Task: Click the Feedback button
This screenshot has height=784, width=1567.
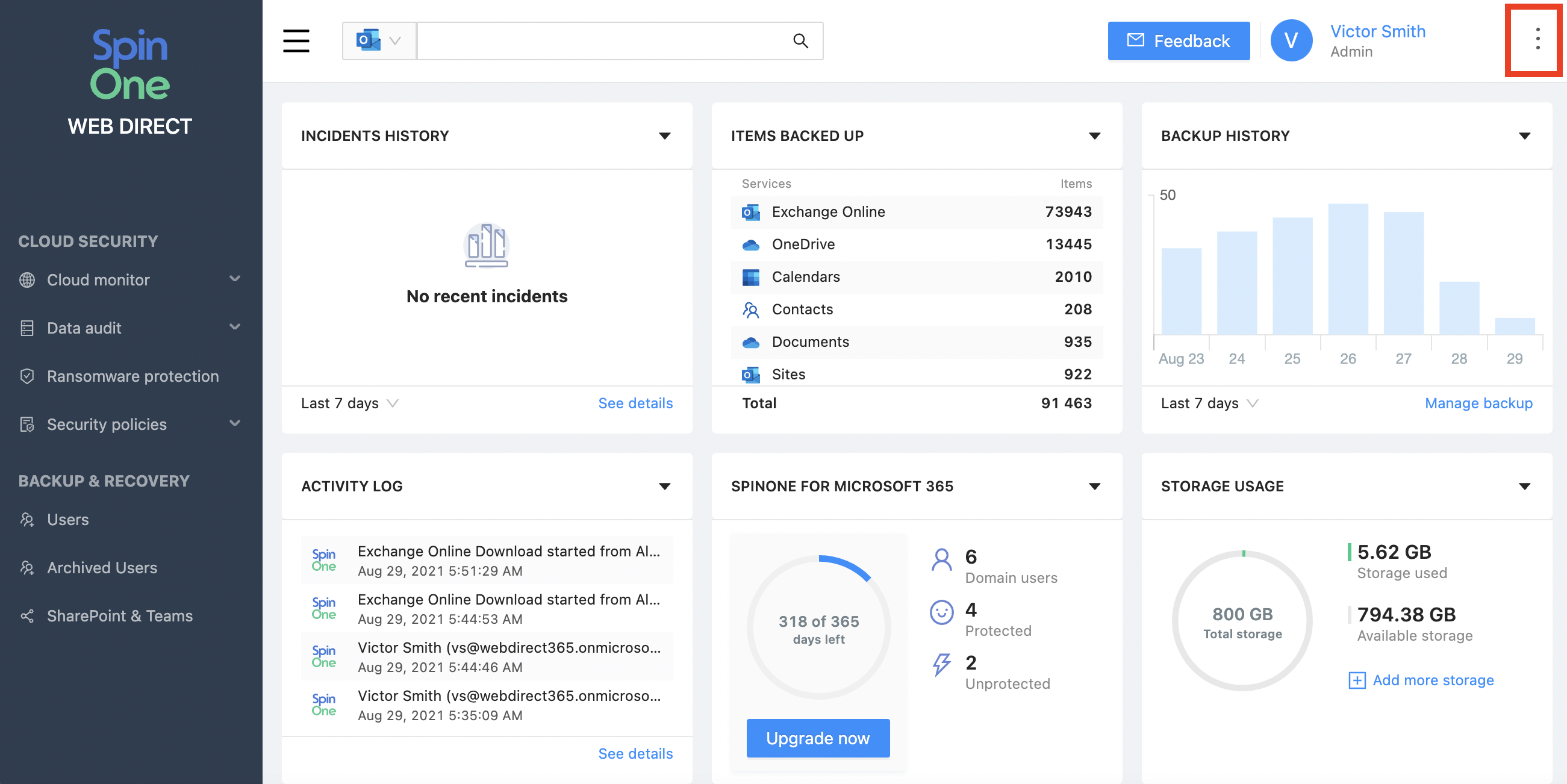Action: pos(1179,41)
